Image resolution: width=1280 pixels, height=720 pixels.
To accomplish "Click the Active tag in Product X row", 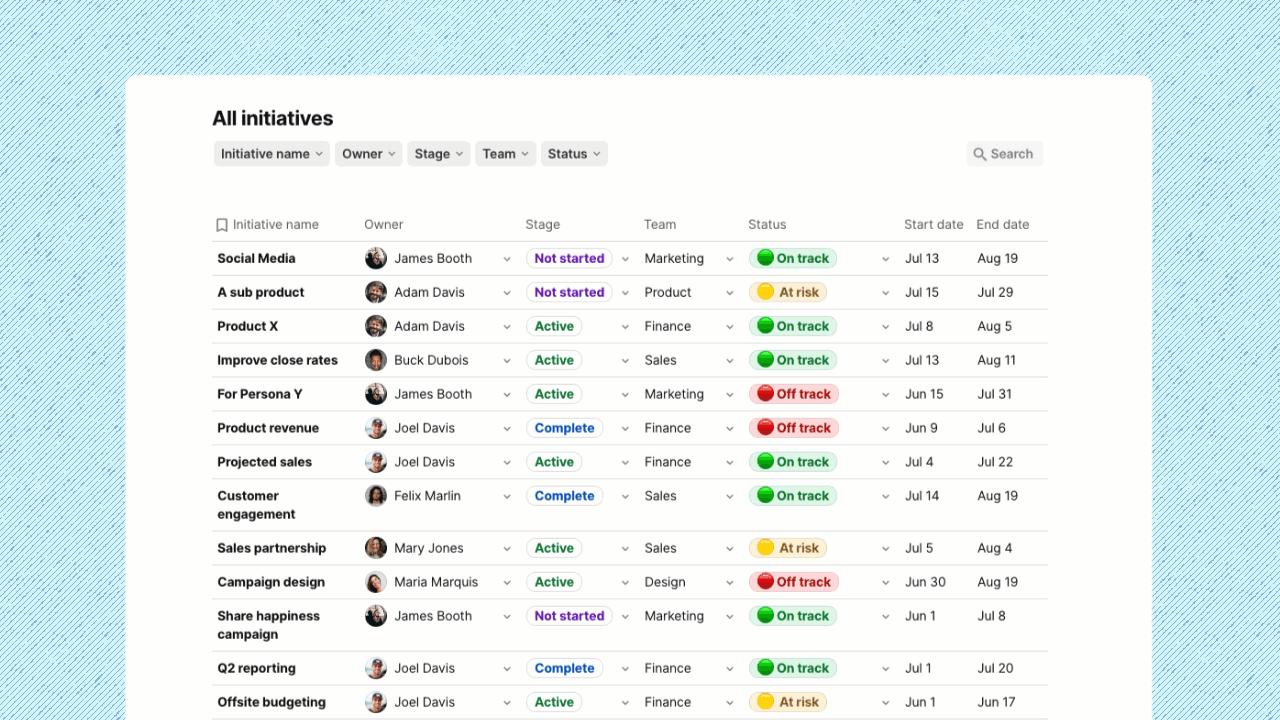I will [554, 326].
